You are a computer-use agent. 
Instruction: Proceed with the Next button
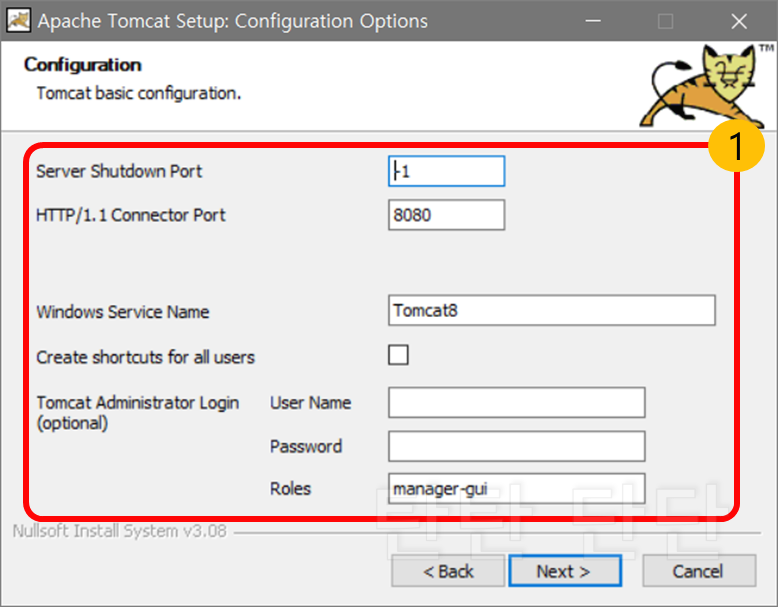pos(565,571)
